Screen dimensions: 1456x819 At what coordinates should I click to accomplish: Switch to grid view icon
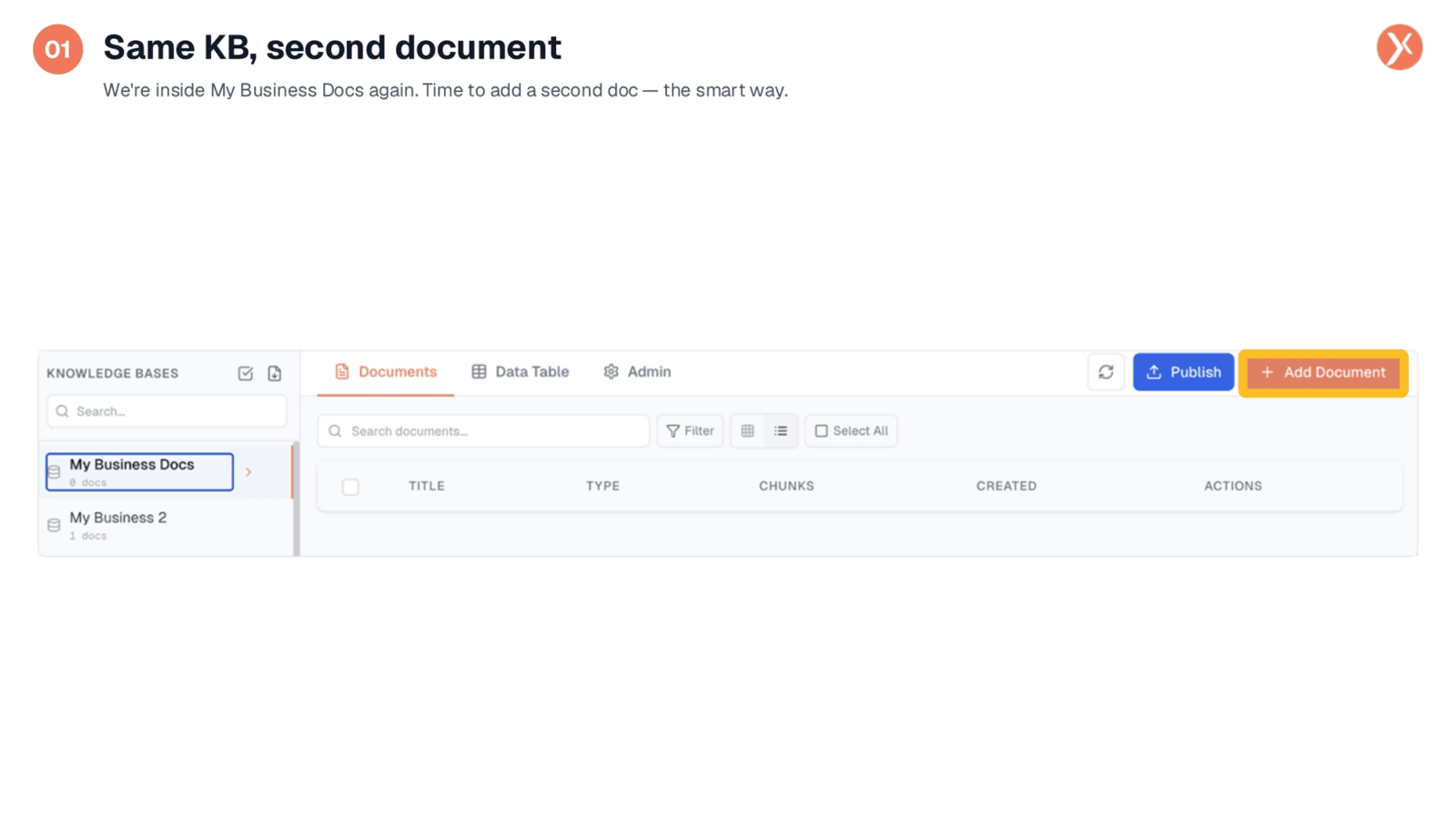pyautogui.click(x=747, y=431)
